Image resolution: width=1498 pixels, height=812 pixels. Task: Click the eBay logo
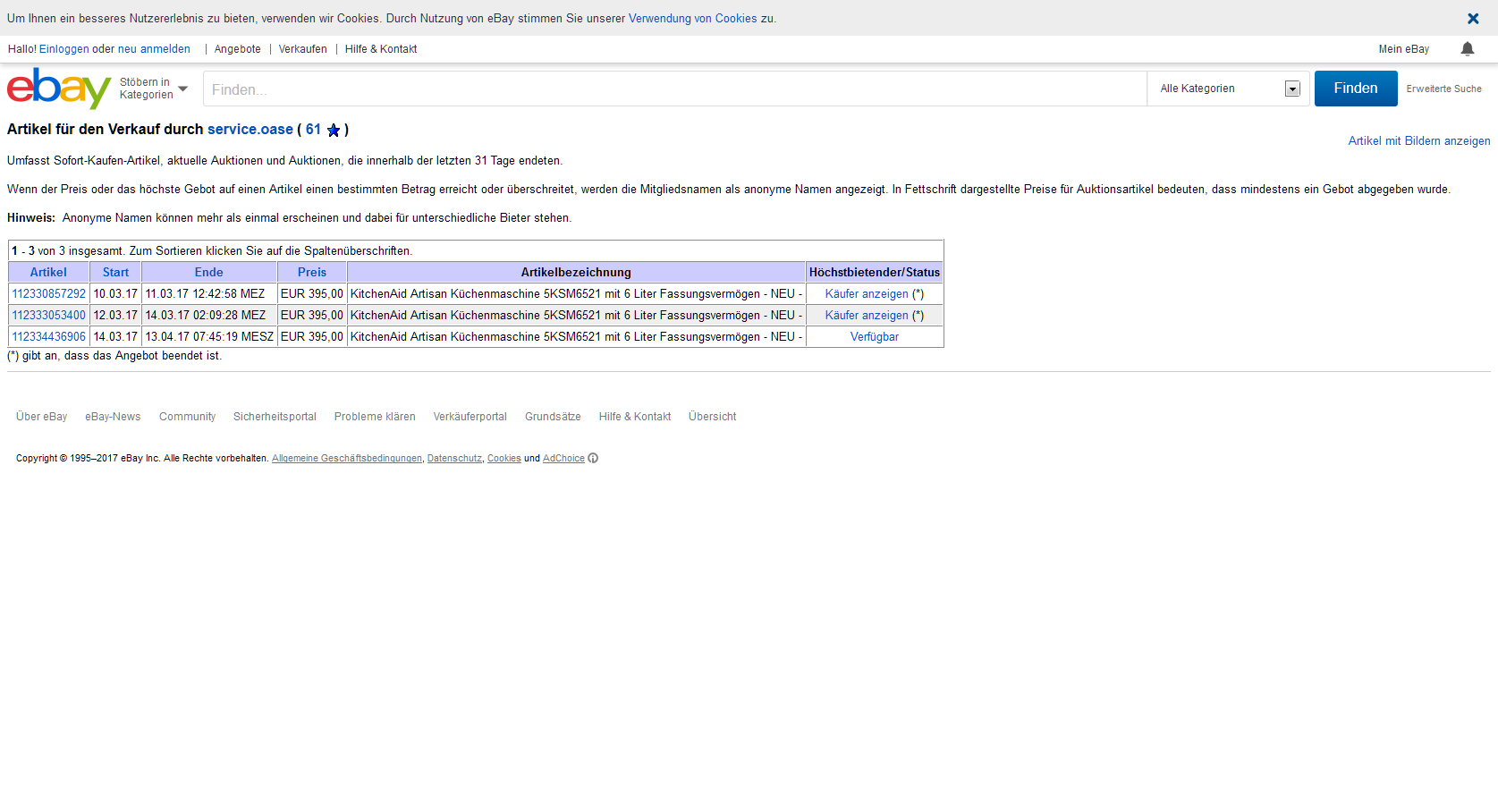coord(58,89)
